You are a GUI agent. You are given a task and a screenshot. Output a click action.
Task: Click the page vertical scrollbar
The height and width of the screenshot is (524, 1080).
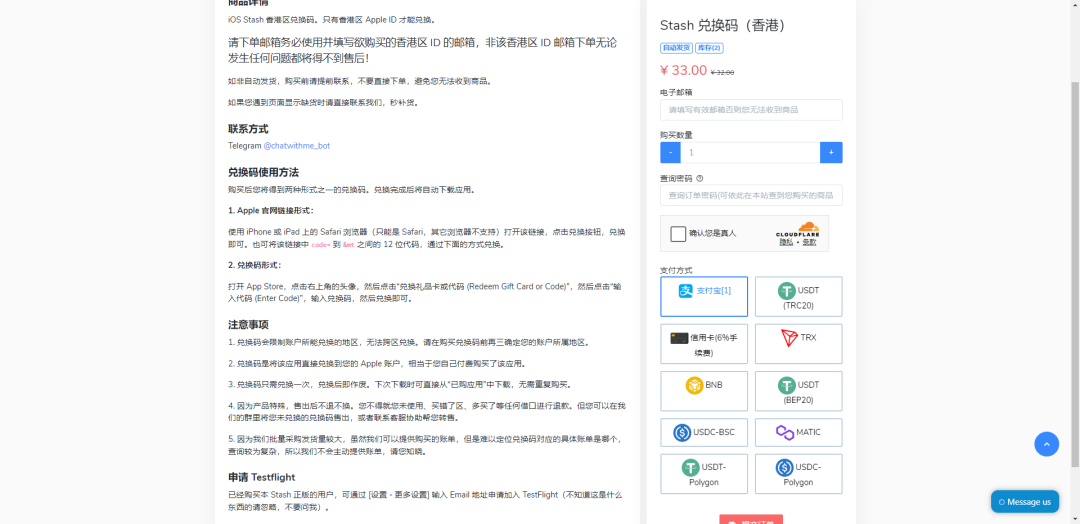(x=1075, y=275)
